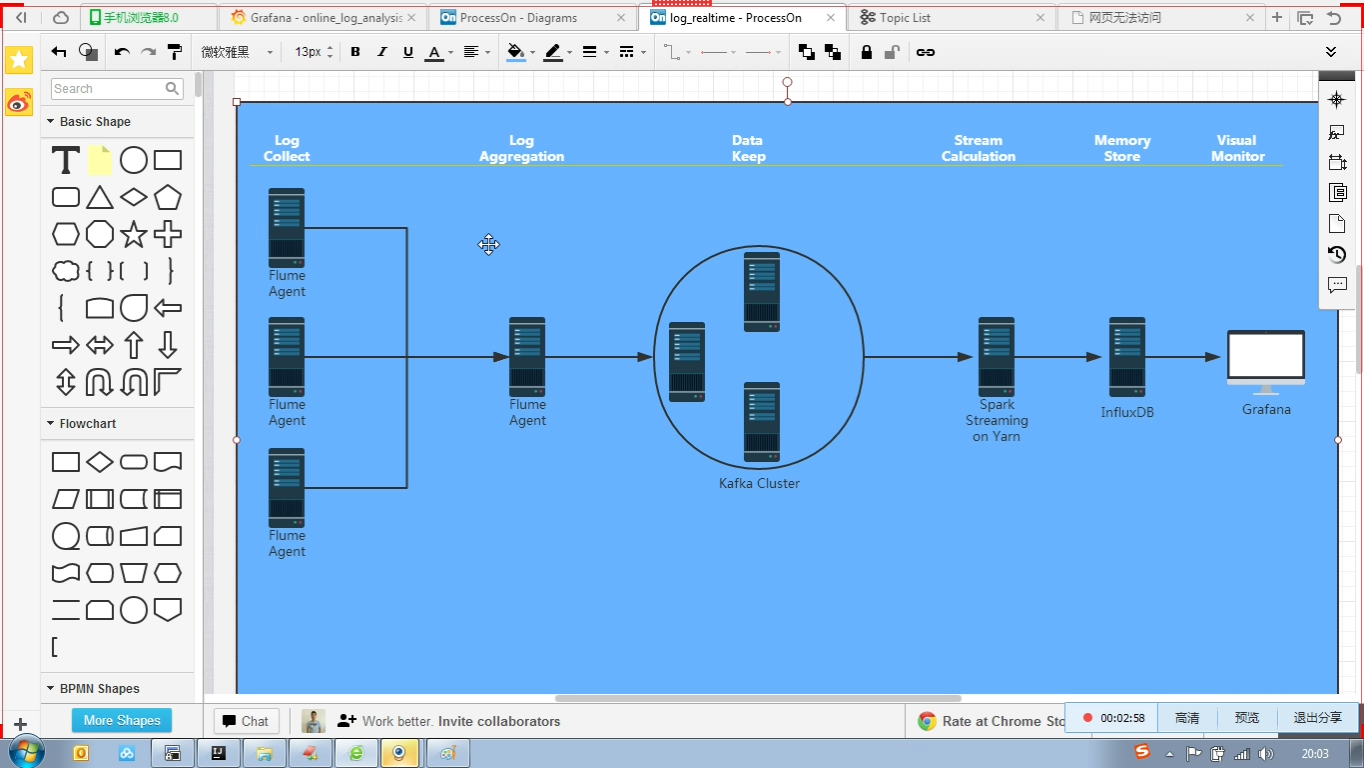Image resolution: width=1364 pixels, height=768 pixels.
Task: Open the line start arrow dropdown
Action: point(719,52)
